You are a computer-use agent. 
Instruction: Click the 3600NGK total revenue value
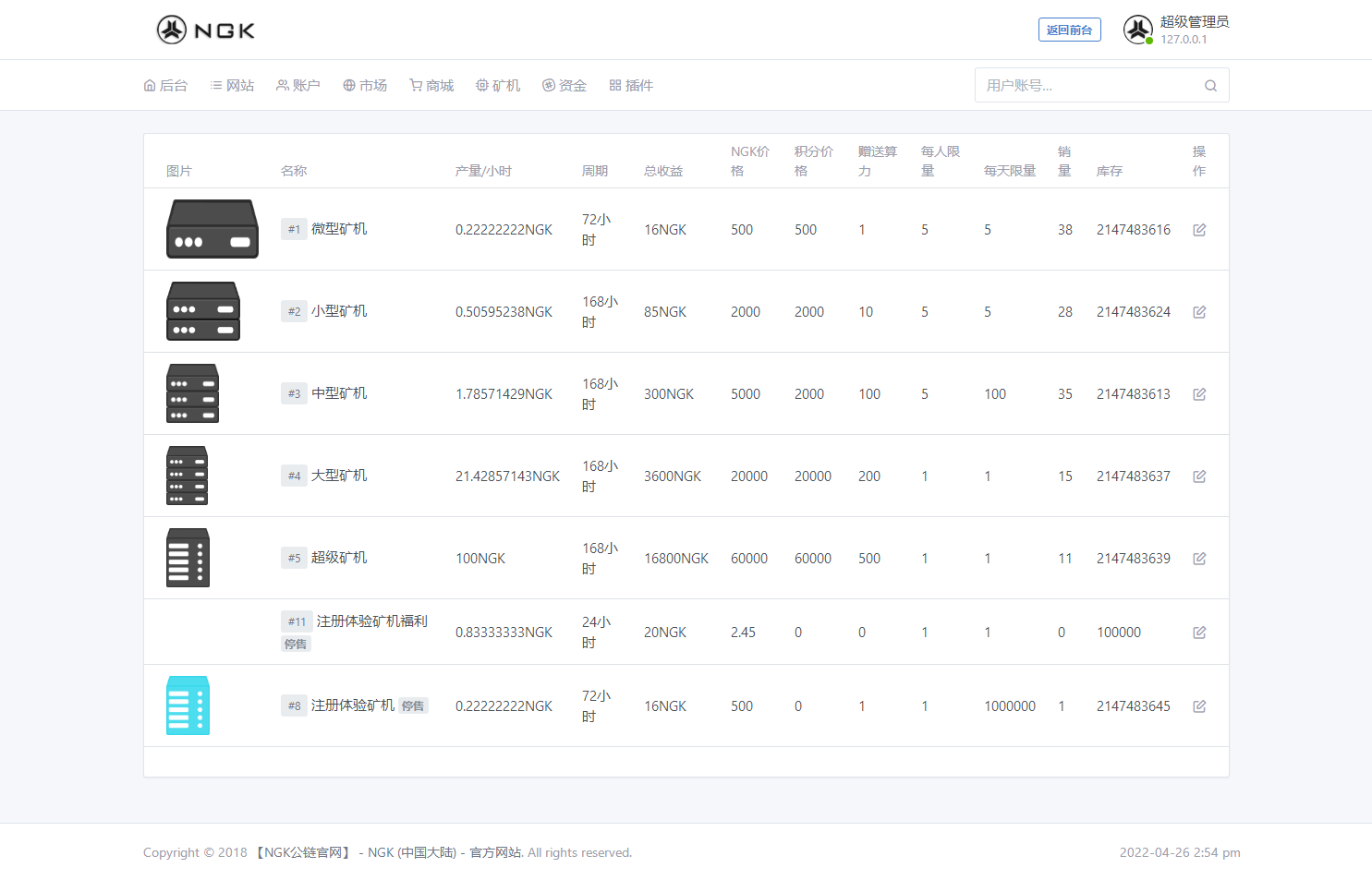pyautogui.click(x=673, y=476)
